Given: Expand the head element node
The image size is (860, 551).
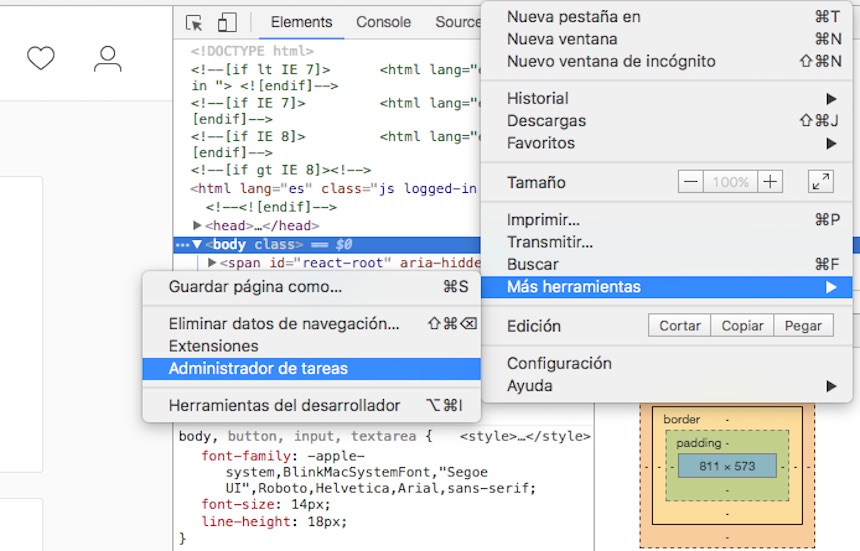Looking at the screenshot, I should click(198, 226).
